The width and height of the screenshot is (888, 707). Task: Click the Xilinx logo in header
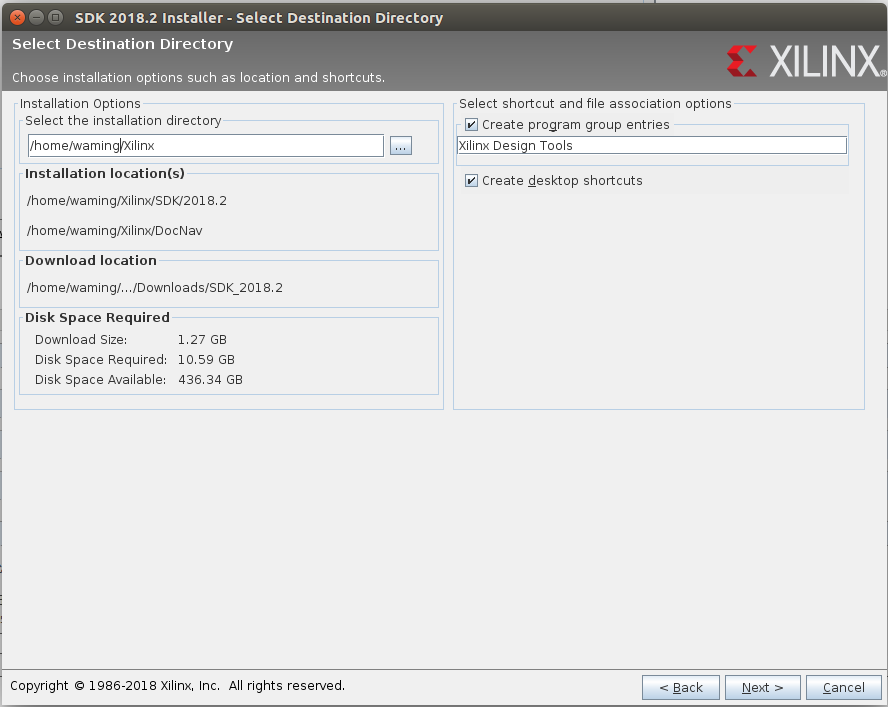click(806, 61)
